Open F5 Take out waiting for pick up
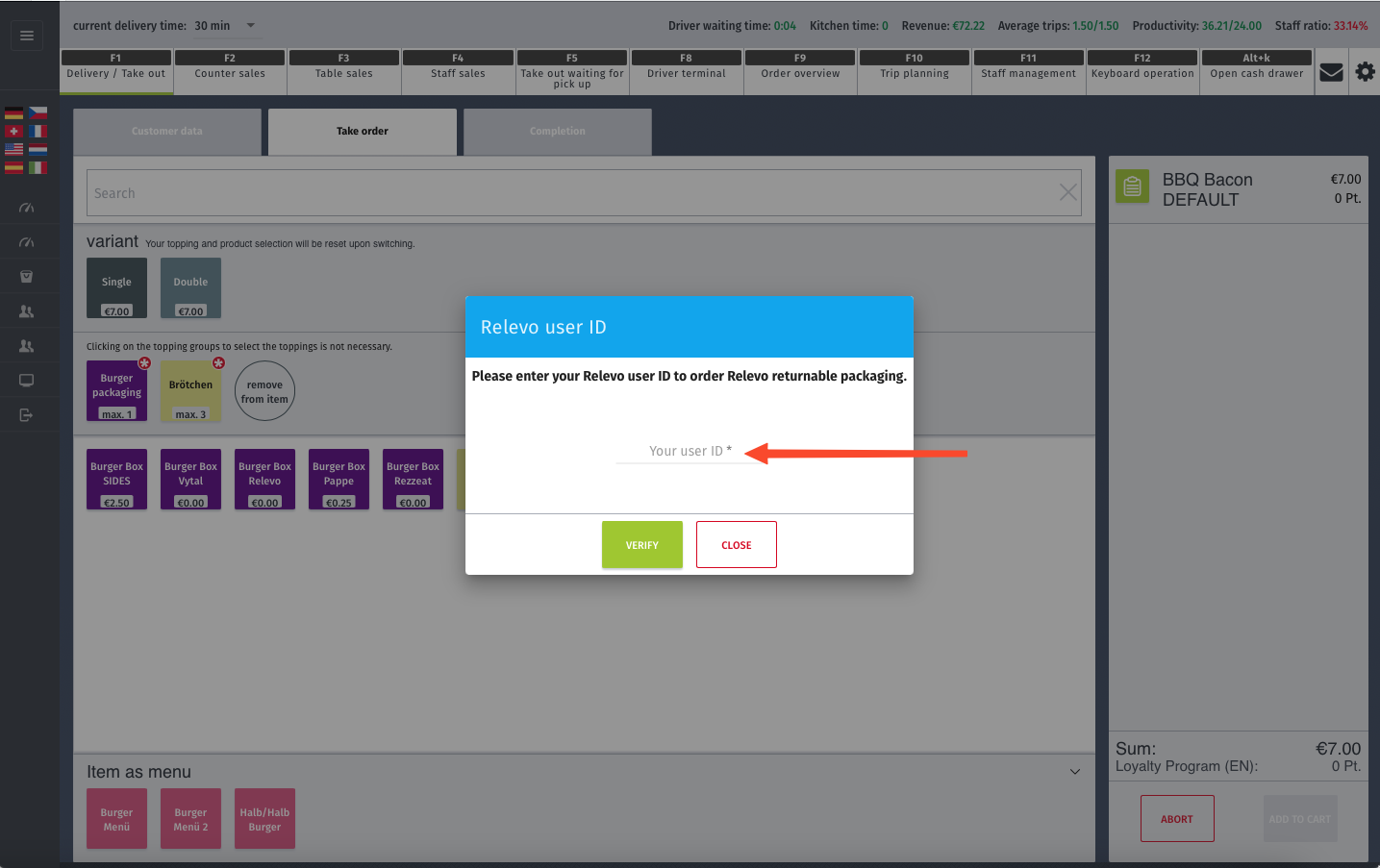Viewport: 1380px width, 868px height. click(572, 72)
